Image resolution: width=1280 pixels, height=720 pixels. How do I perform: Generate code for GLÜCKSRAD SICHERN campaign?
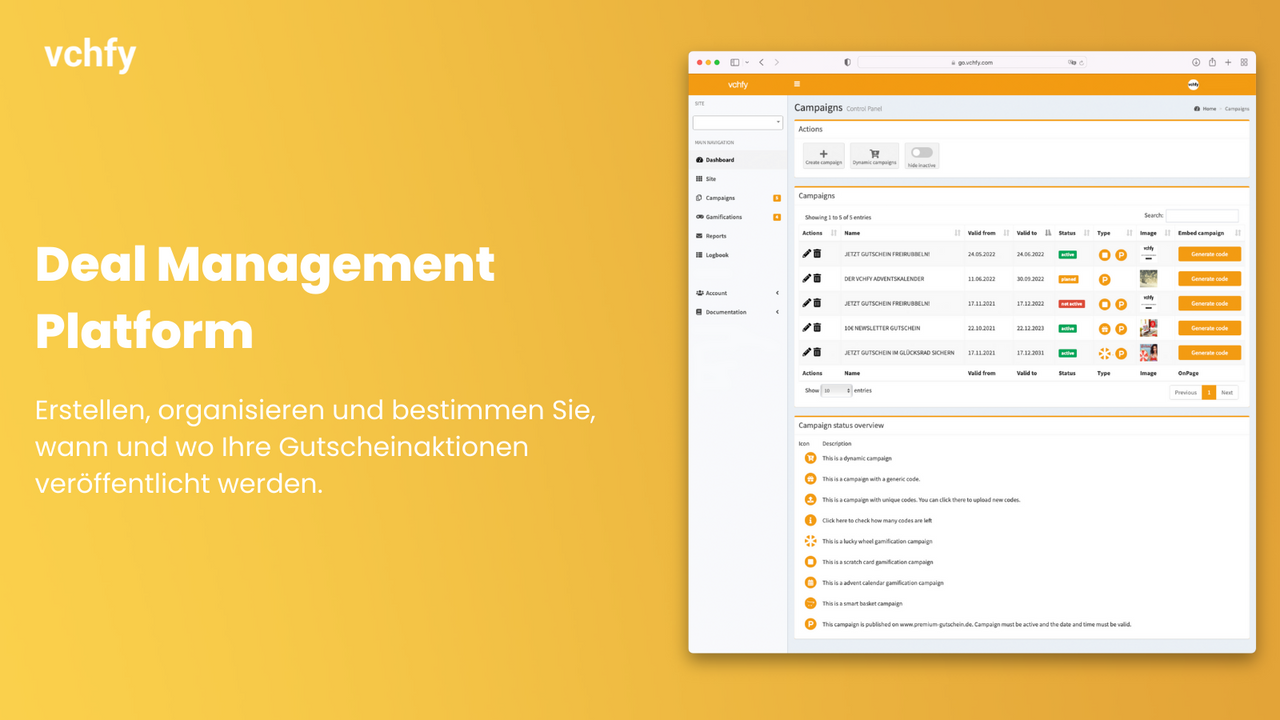[x=1209, y=353]
